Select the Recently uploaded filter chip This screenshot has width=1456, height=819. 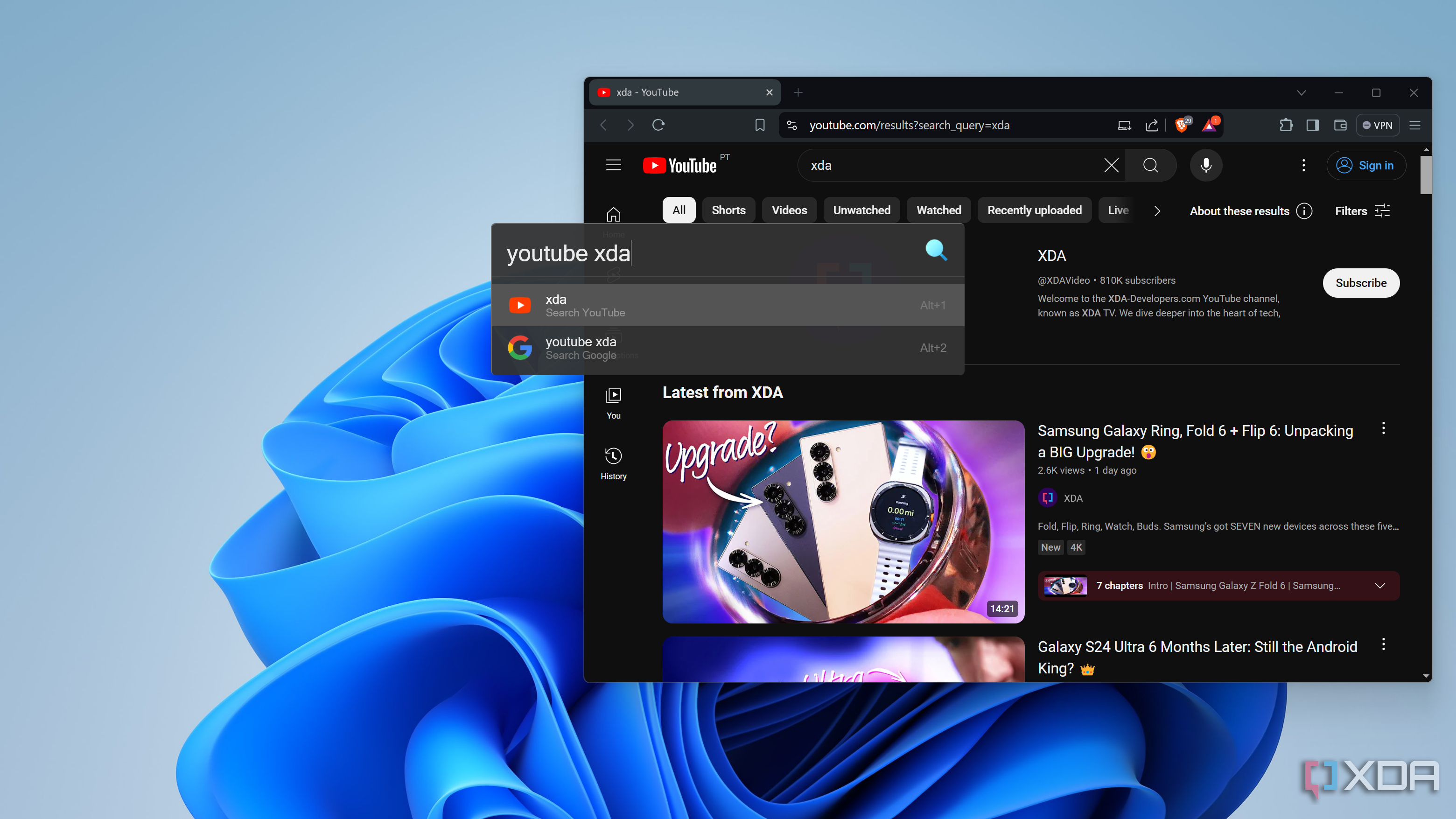click(1034, 210)
